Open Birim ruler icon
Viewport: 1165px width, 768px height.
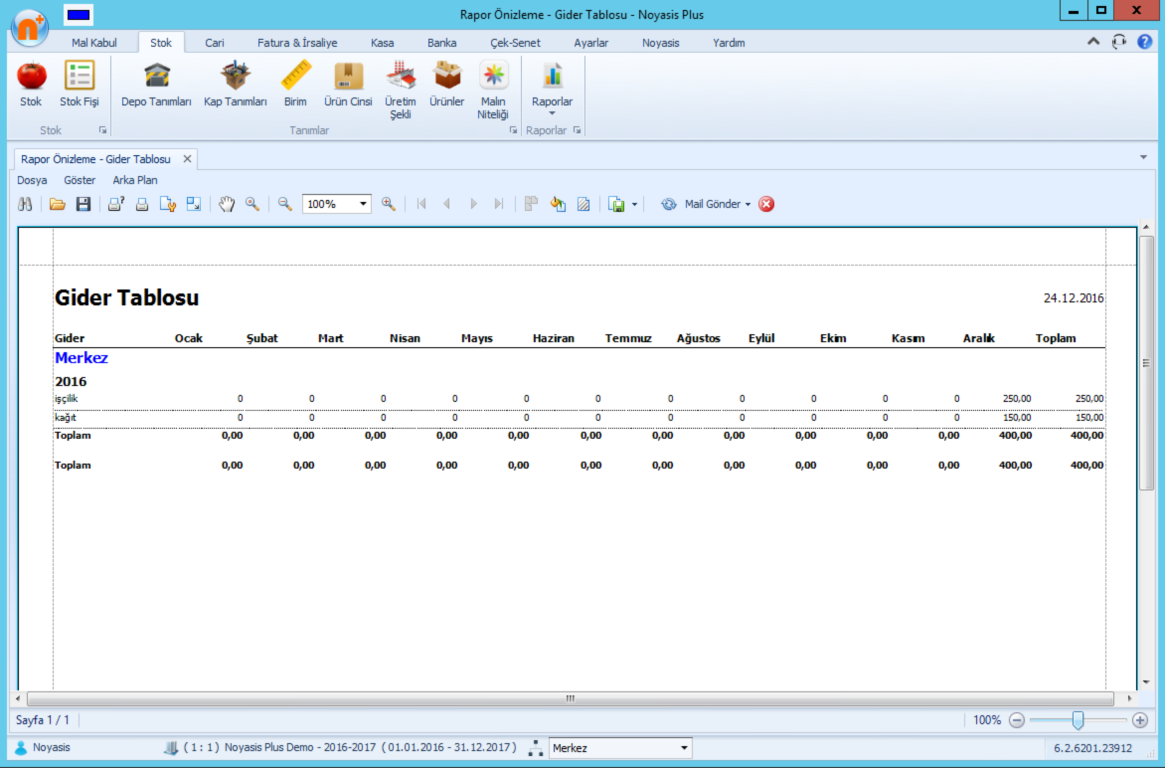(x=295, y=85)
